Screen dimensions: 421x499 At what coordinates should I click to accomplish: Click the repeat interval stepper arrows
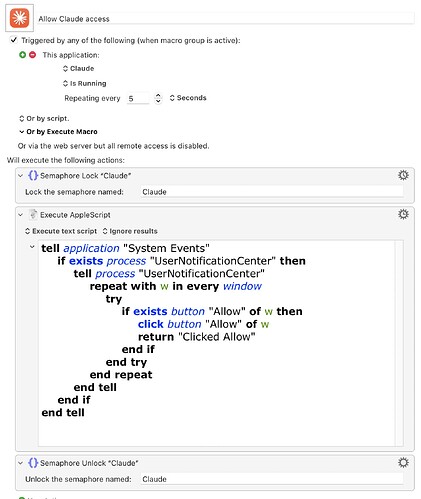(x=158, y=98)
